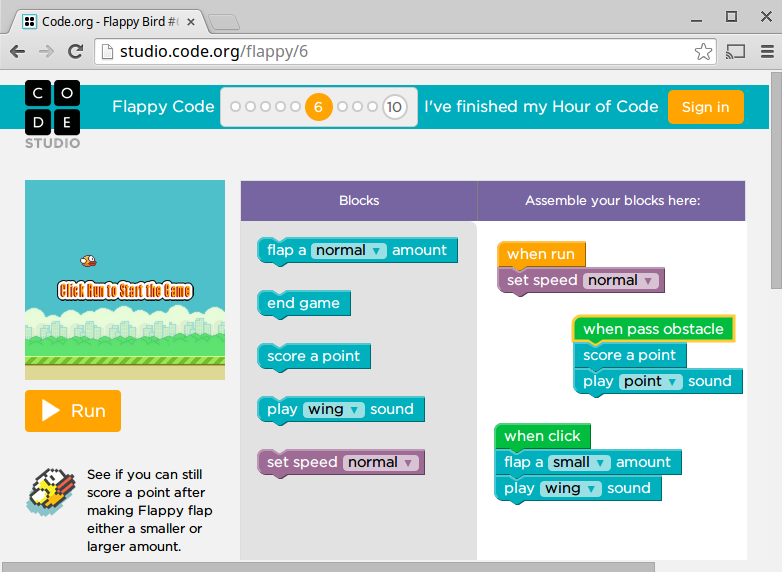Click the Sign in button
The width and height of the screenshot is (782, 572).
tap(706, 107)
